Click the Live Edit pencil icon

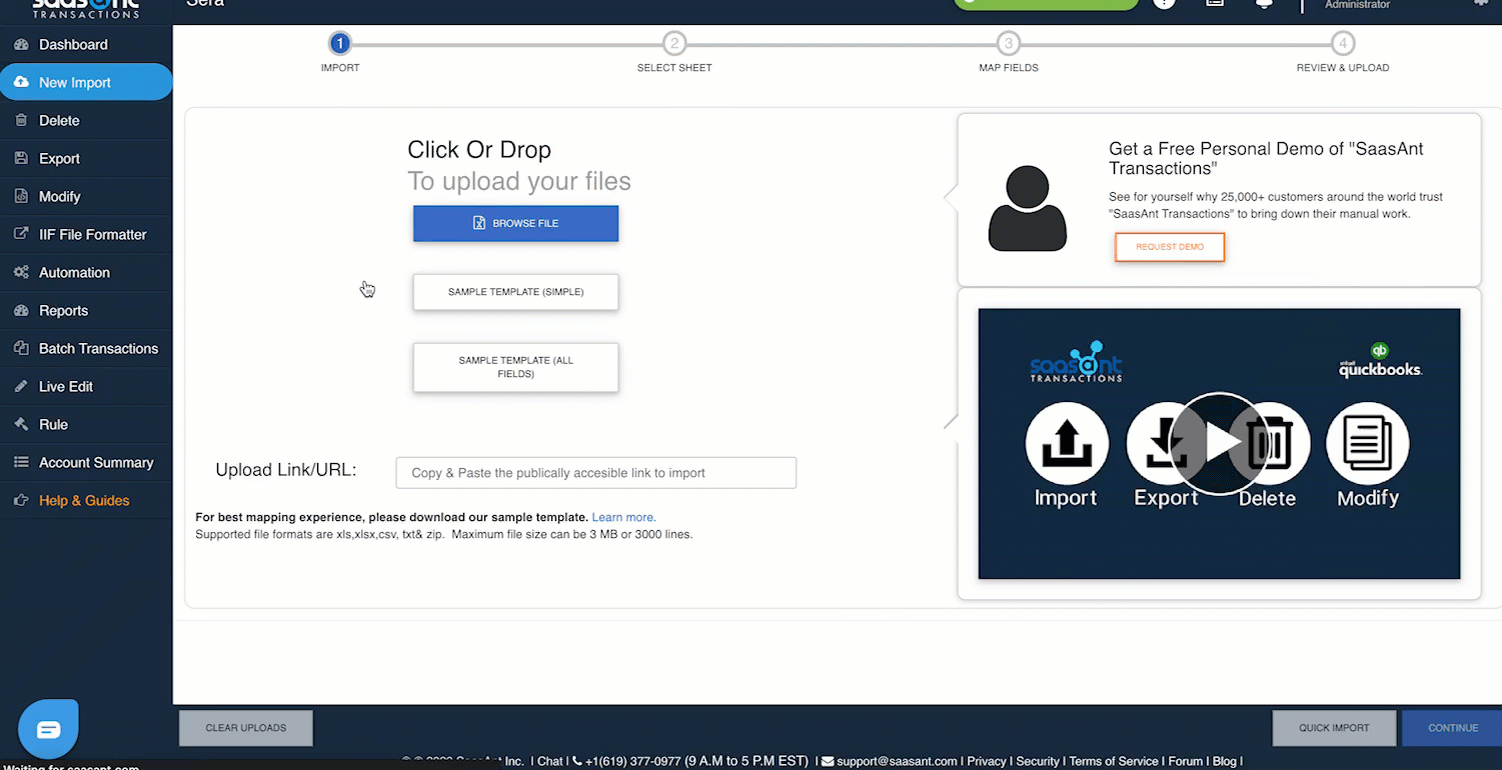[x=21, y=387]
